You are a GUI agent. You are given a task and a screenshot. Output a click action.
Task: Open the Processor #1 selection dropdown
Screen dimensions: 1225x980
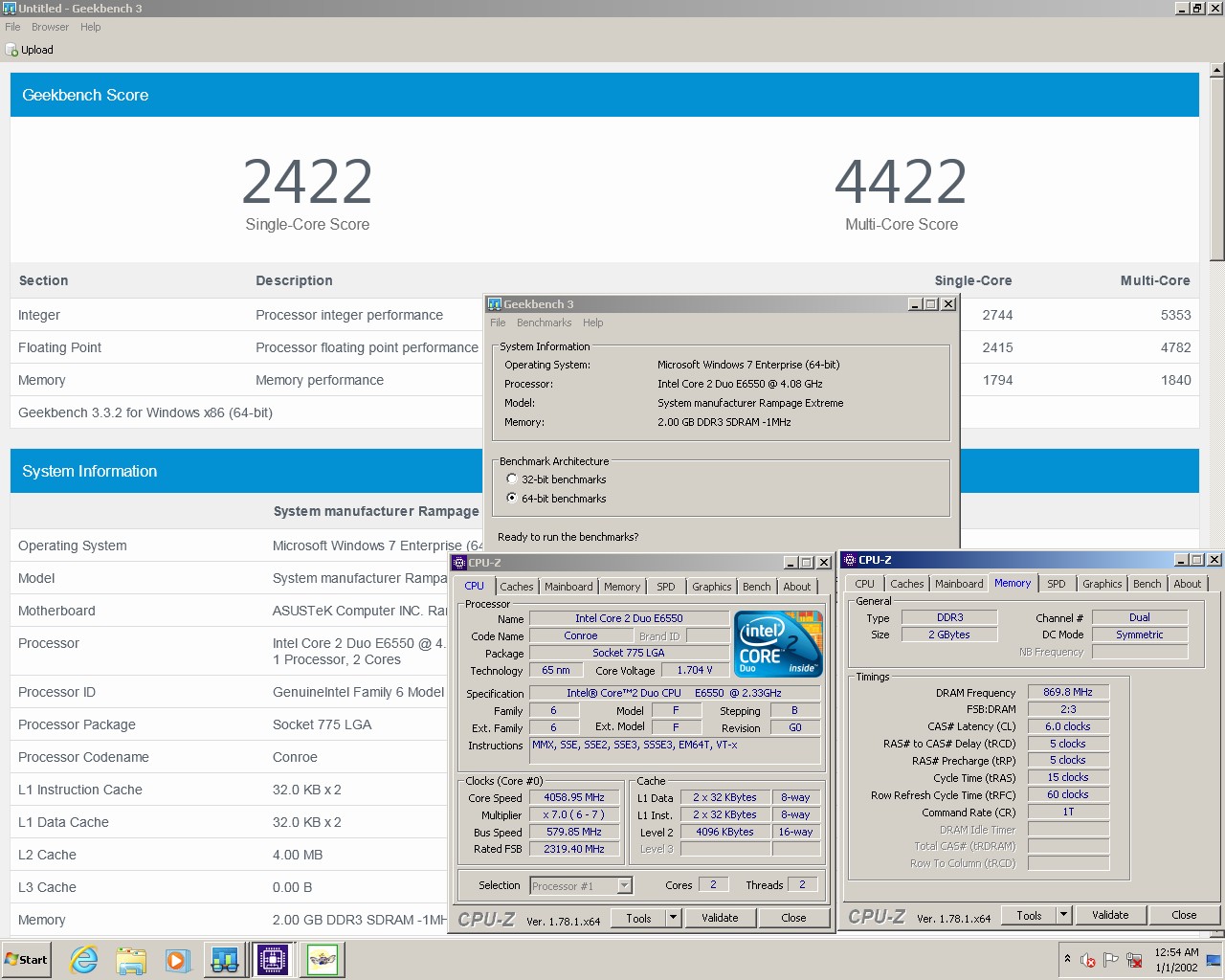click(x=624, y=886)
